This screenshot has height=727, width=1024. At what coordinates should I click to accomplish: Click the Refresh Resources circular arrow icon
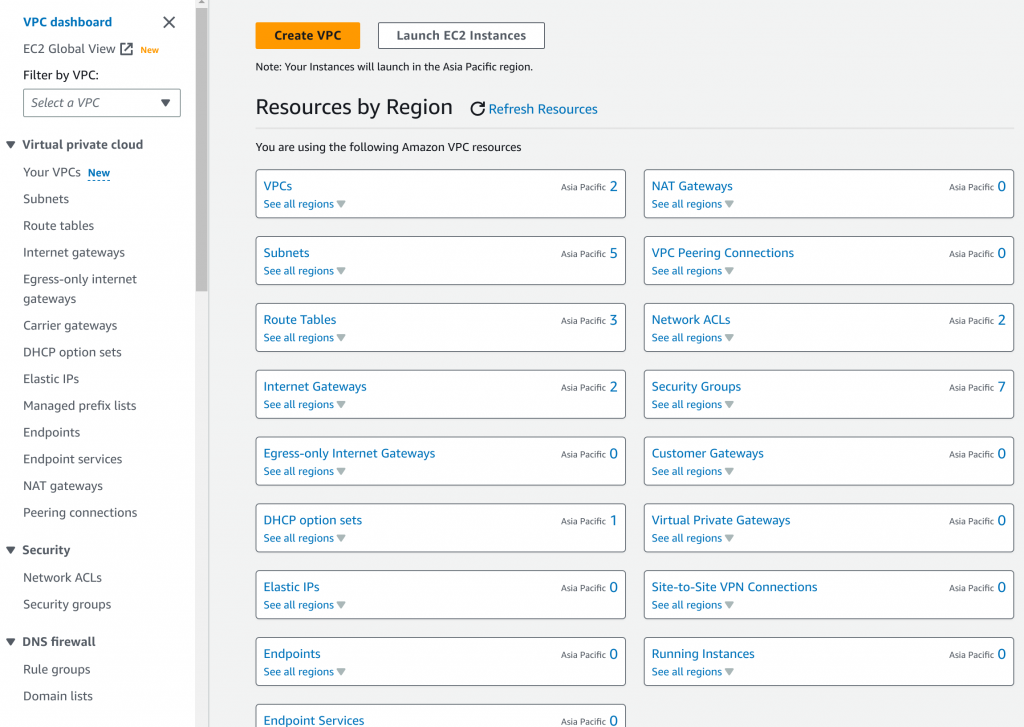[477, 109]
